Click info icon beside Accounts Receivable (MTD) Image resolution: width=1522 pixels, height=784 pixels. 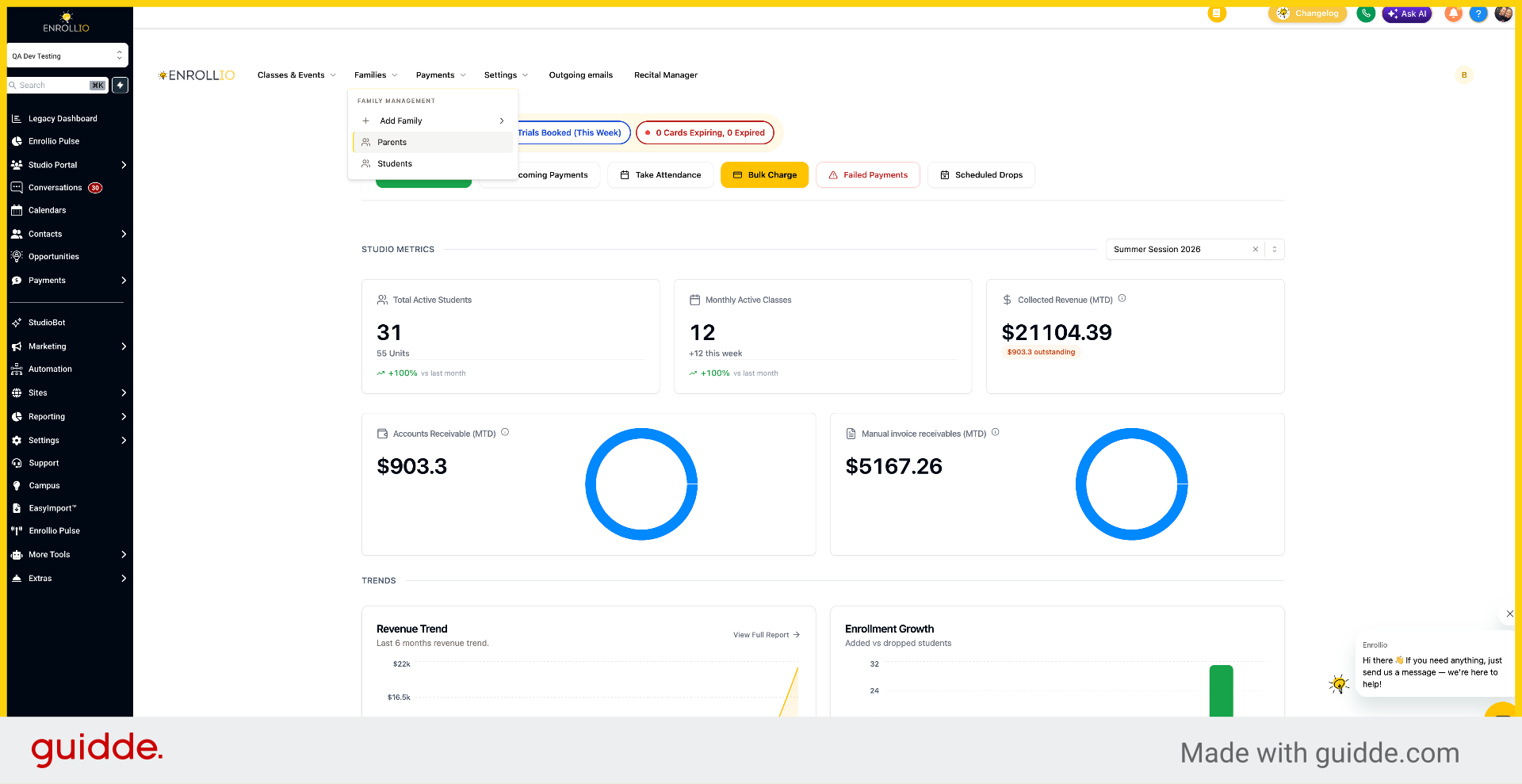(x=505, y=433)
